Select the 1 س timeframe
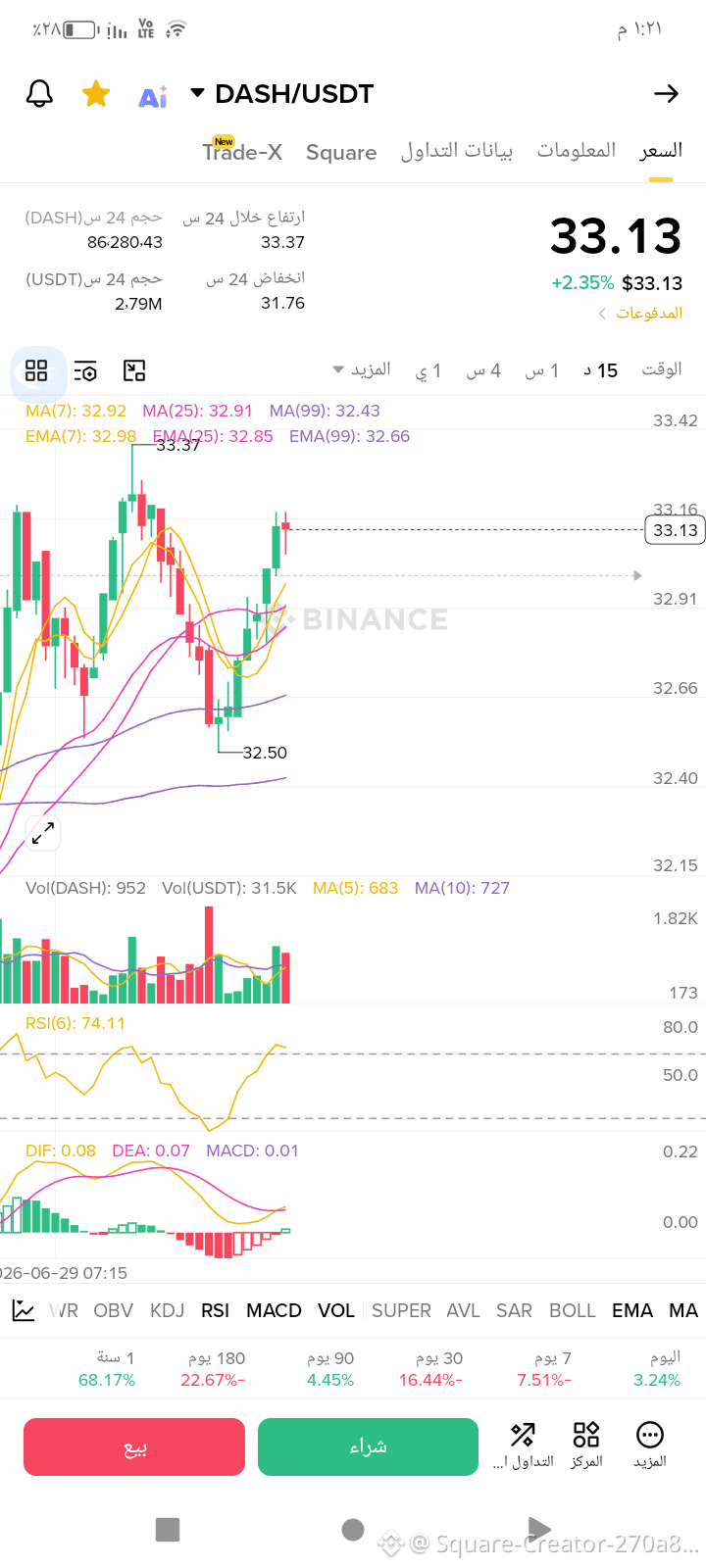Screen dimensions: 706x1568 (541, 370)
